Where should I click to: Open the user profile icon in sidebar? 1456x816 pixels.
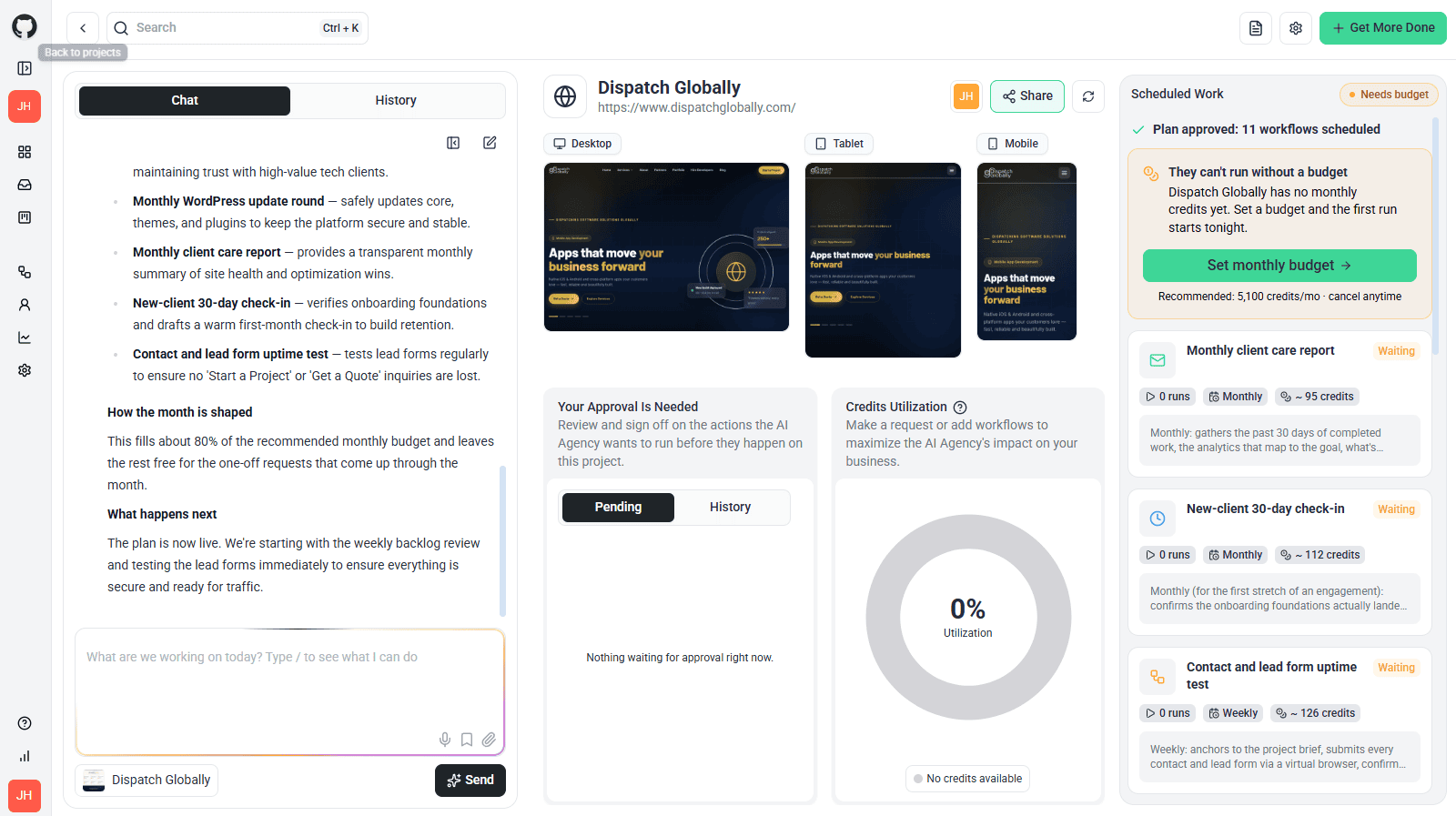tap(25, 305)
